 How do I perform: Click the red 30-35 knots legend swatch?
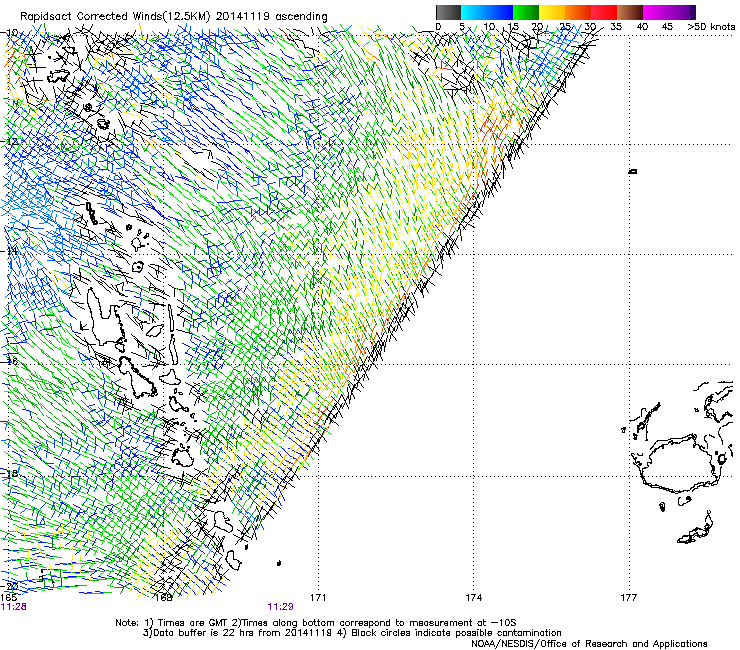[604, 12]
